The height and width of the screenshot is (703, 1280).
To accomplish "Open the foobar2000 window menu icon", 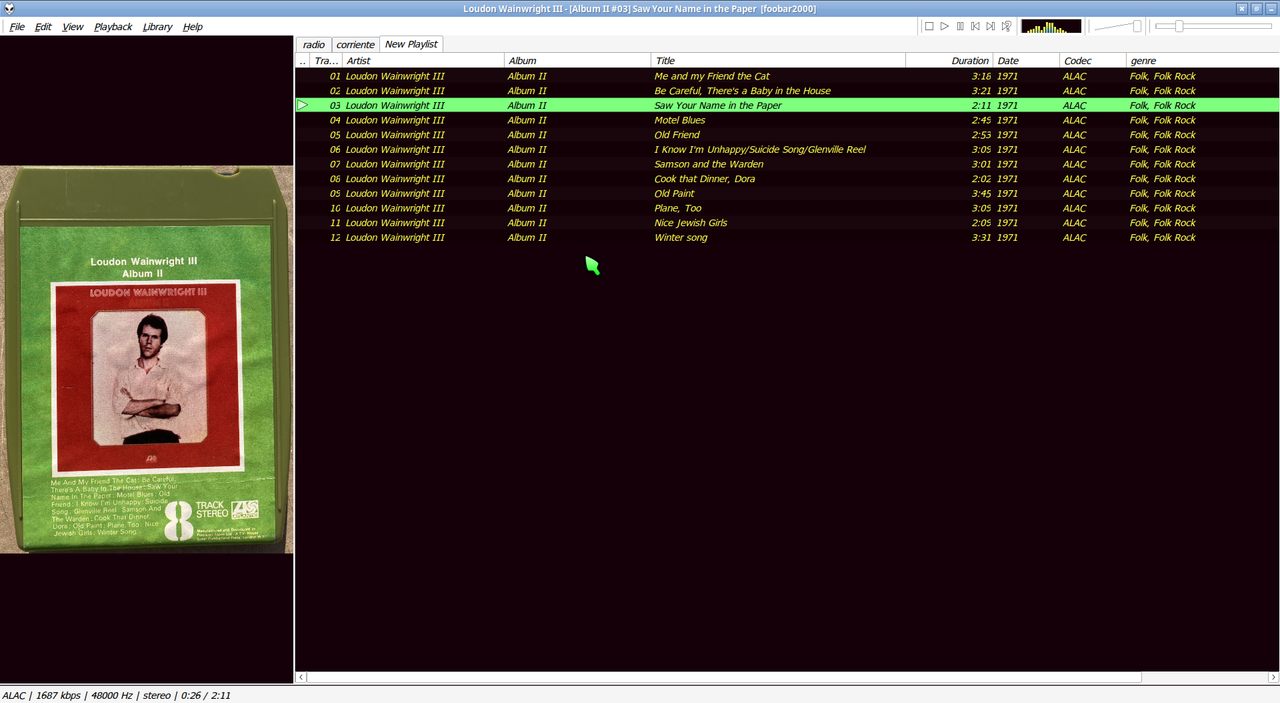I will point(8,8).
